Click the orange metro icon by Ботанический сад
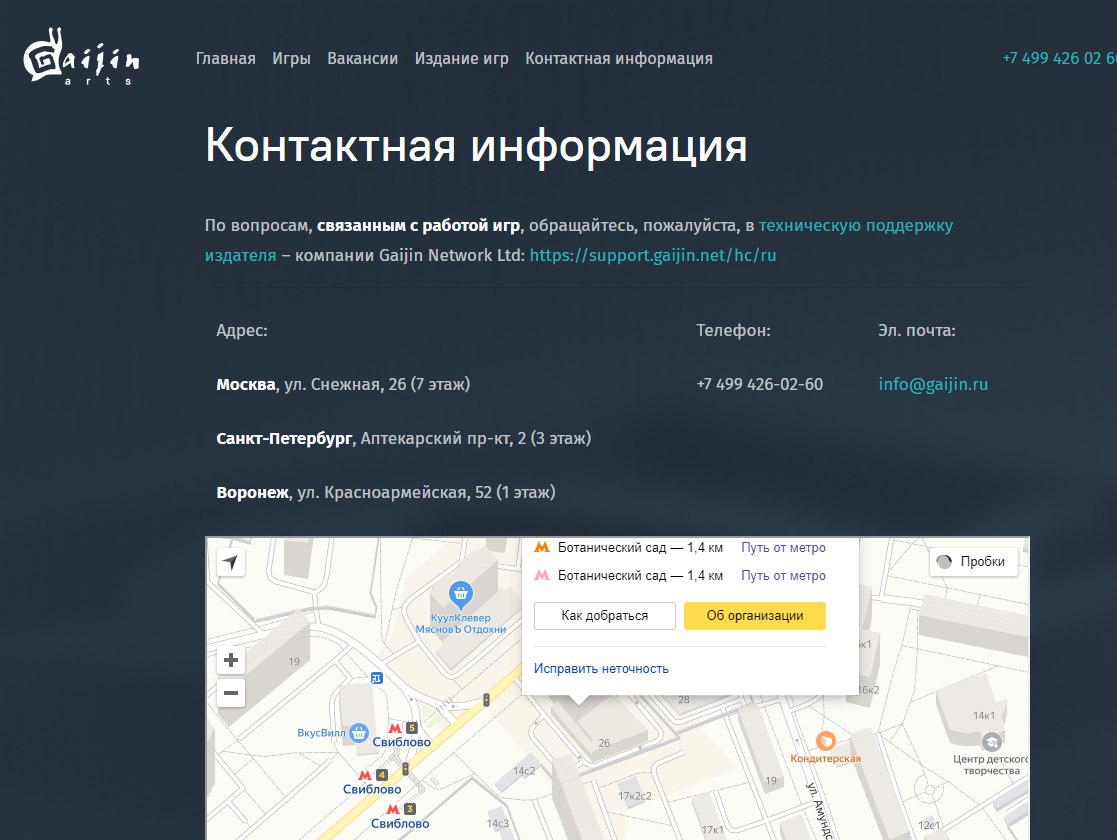Screen dimensions: 1117x840 [542, 547]
